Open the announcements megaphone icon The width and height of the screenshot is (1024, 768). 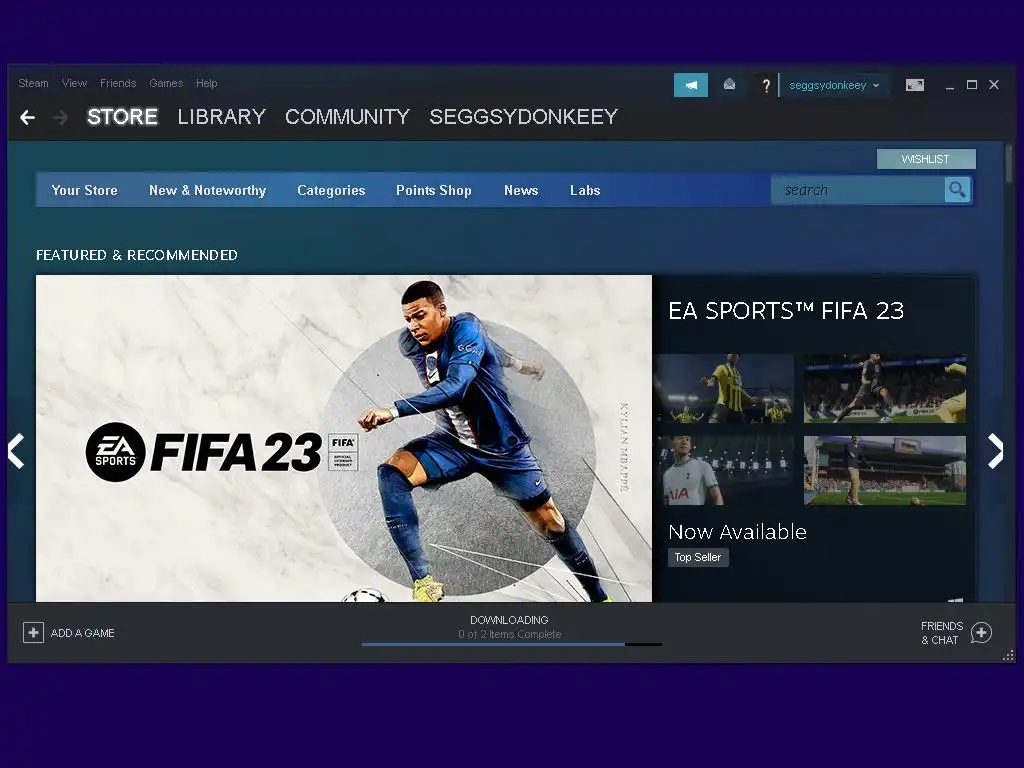tap(691, 85)
